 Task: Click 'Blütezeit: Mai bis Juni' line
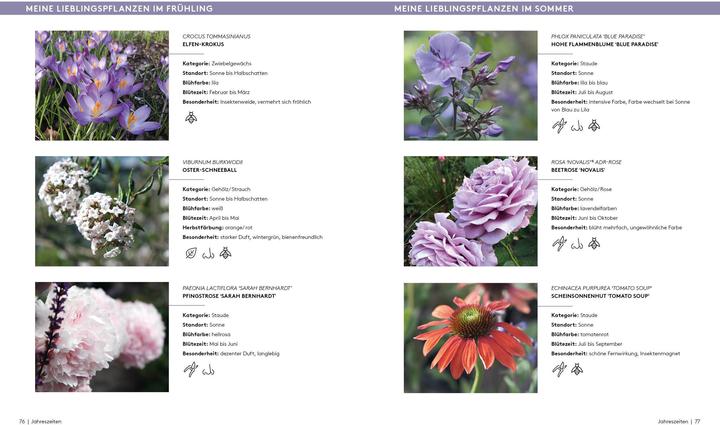(x=210, y=344)
